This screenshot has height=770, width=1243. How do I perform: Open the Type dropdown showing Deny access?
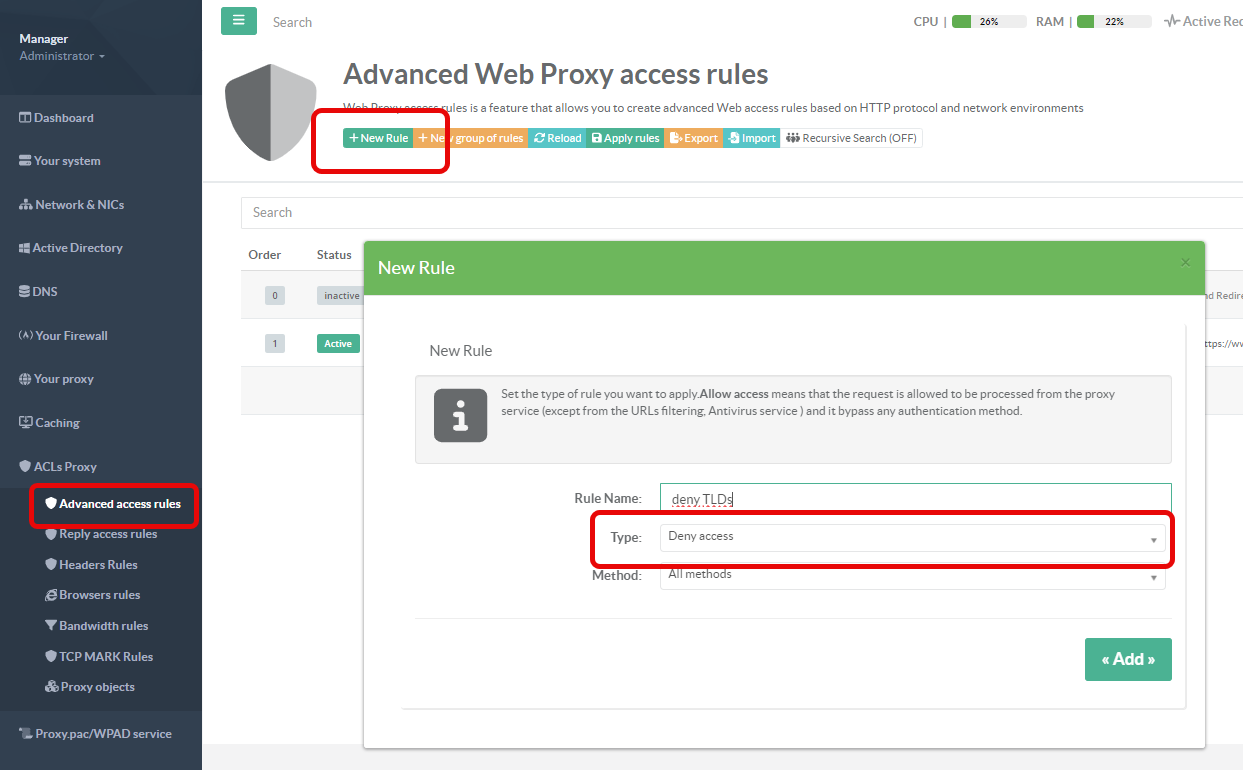tap(912, 538)
